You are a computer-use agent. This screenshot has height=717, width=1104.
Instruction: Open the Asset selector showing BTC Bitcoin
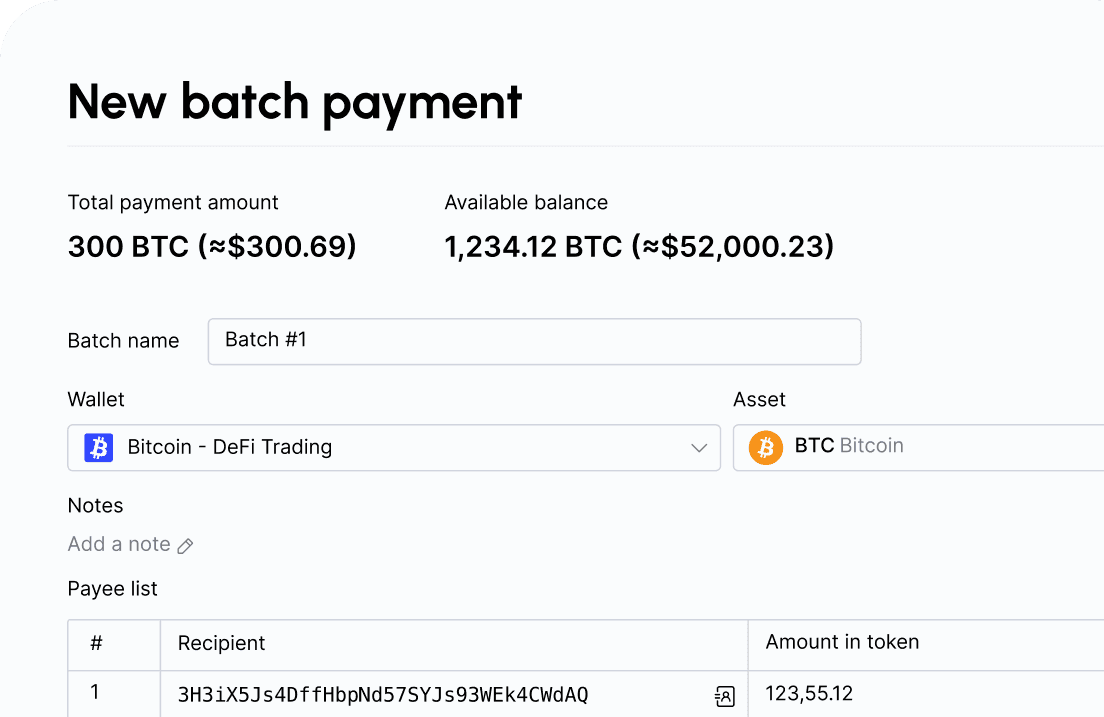[x=918, y=447]
